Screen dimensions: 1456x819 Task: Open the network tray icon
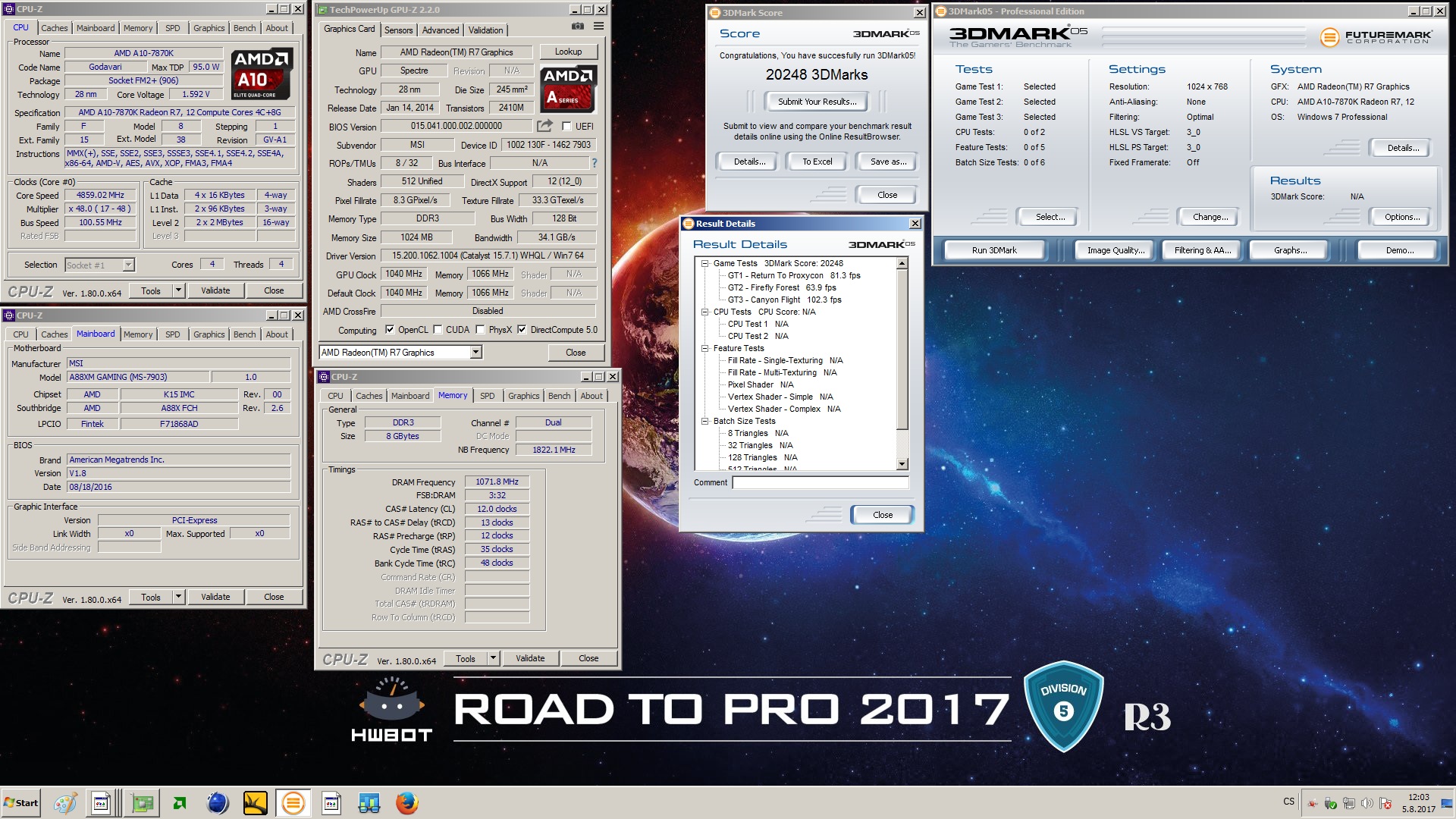(1349, 803)
